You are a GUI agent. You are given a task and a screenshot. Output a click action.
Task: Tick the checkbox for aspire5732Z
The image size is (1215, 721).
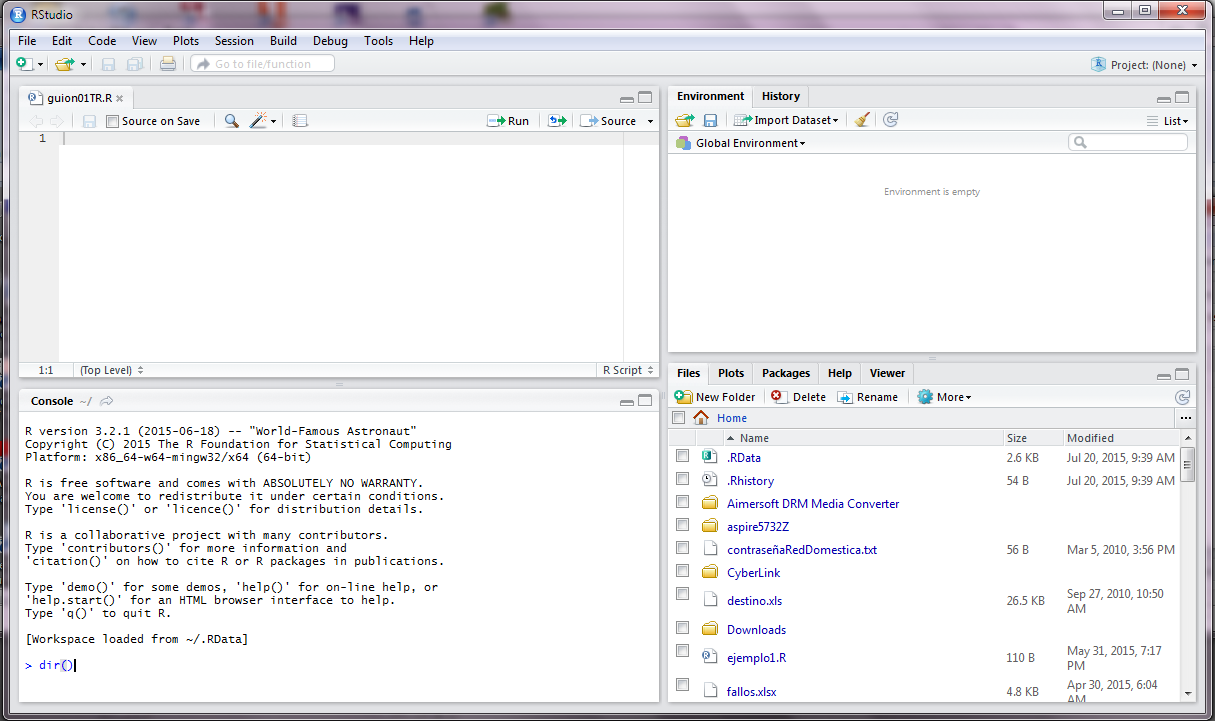pos(682,525)
